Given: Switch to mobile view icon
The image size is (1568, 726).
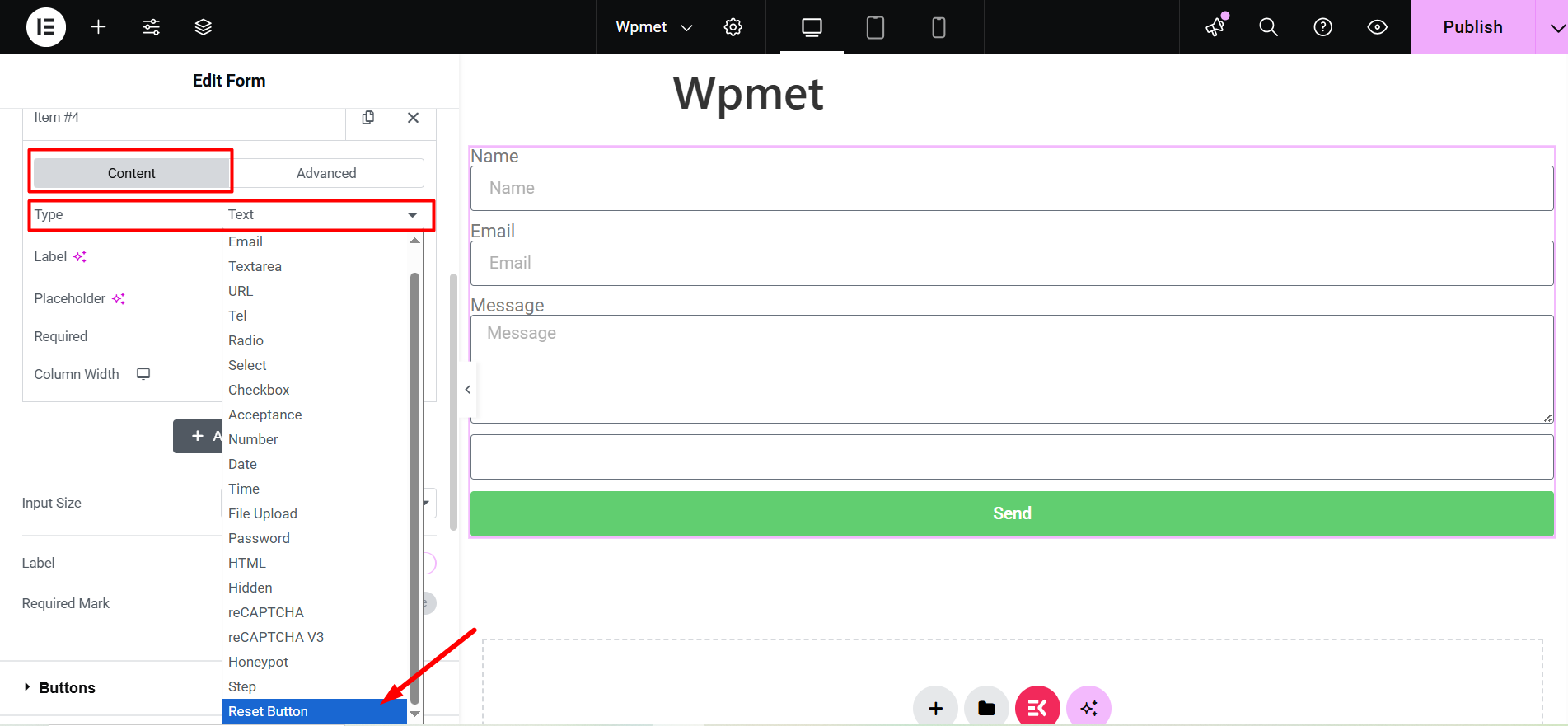Looking at the screenshot, I should click(x=938, y=27).
